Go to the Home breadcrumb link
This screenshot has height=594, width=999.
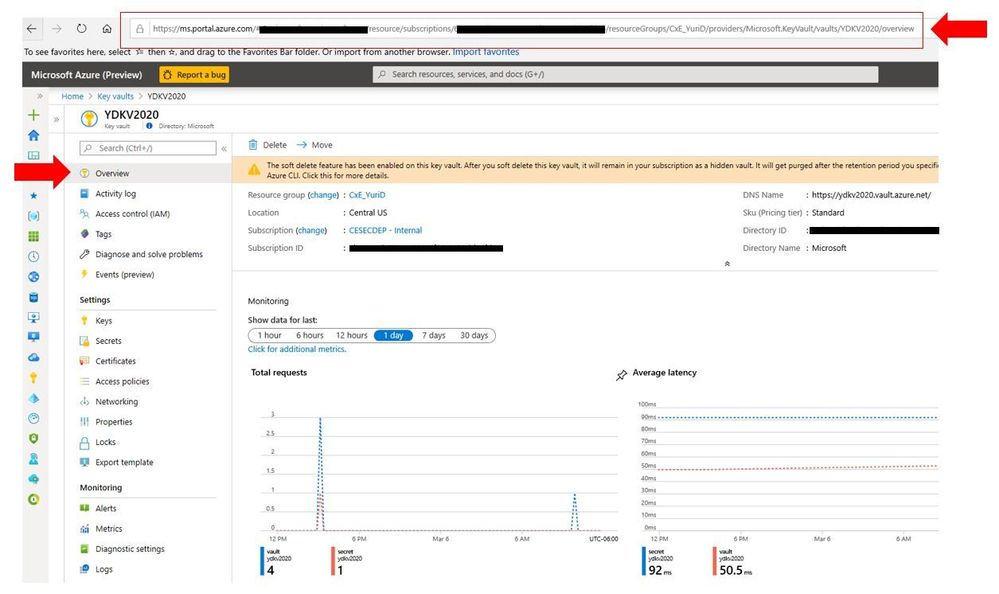click(72, 96)
